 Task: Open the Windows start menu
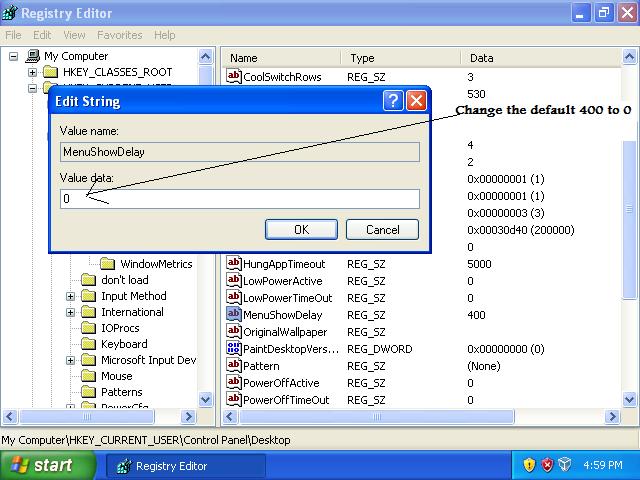[47, 465]
